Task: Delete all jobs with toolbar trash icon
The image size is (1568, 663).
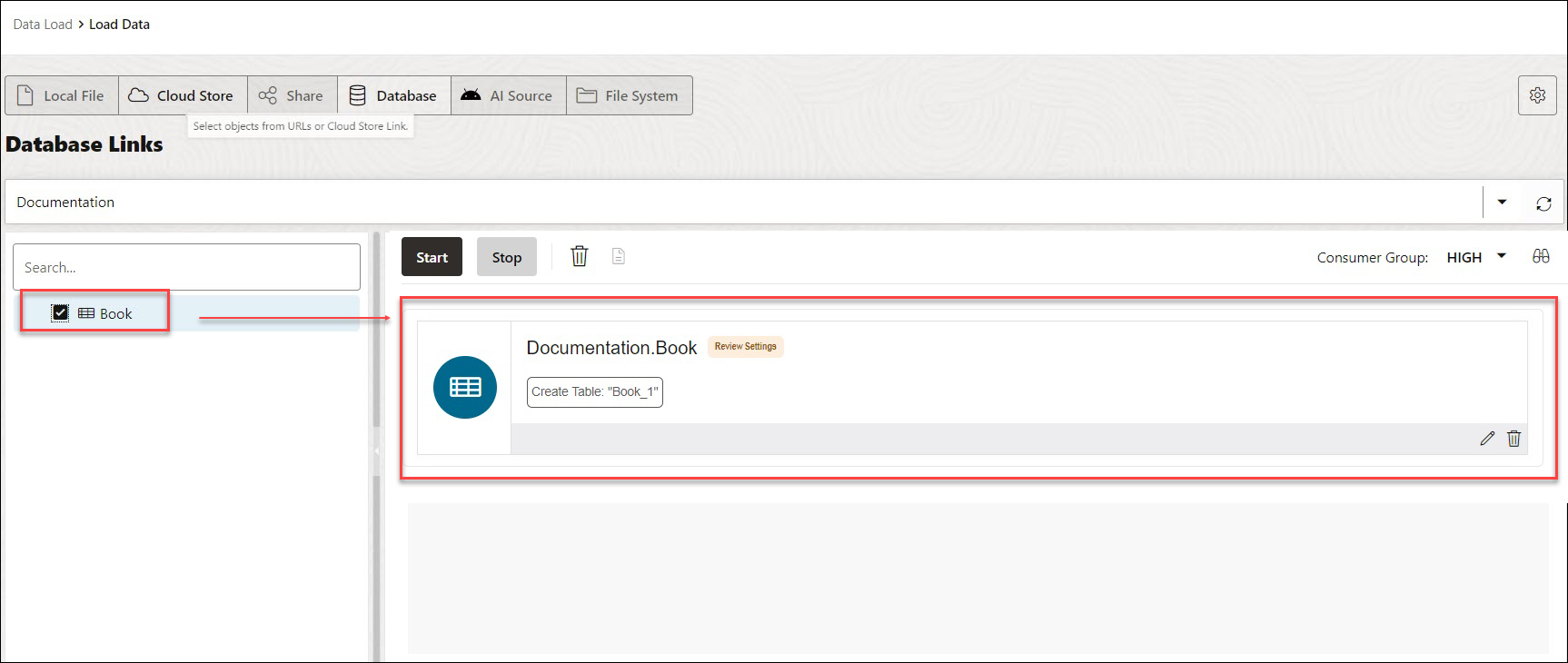Action: pos(580,257)
